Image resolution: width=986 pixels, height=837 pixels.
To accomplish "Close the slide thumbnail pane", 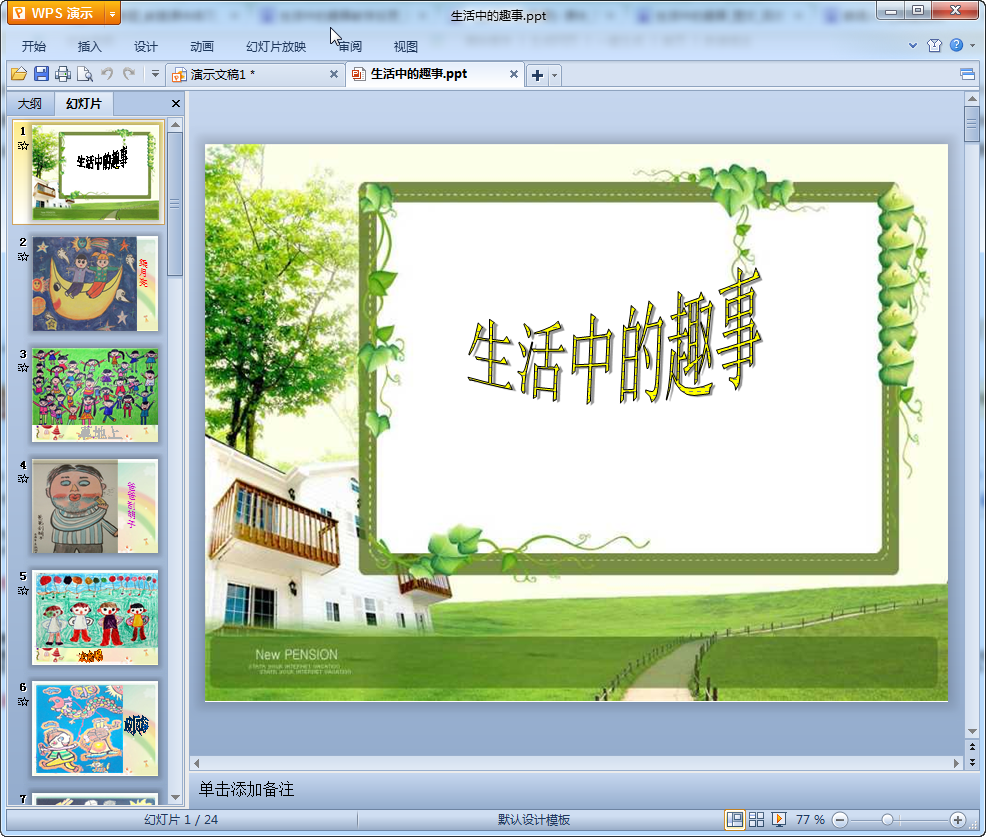I will (x=176, y=104).
